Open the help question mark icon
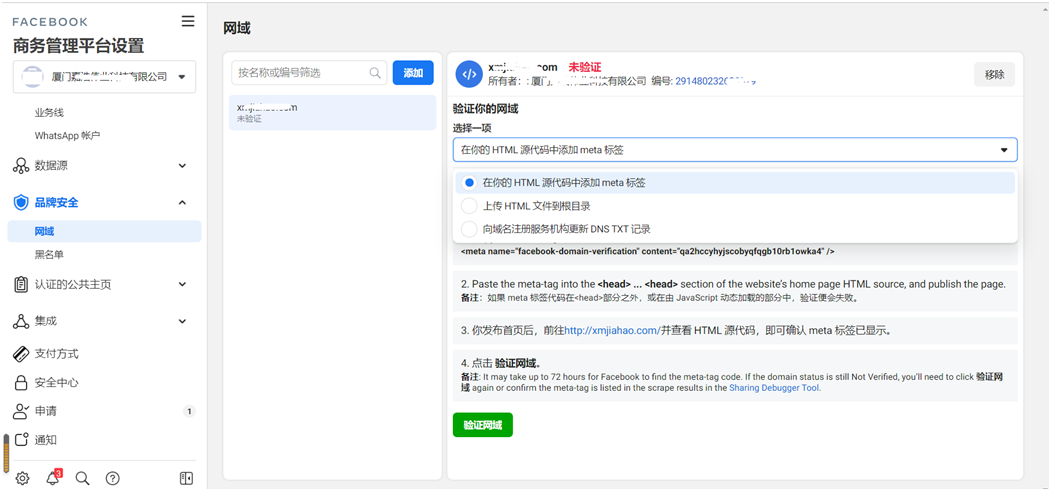The image size is (1051, 491). pos(113,478)
